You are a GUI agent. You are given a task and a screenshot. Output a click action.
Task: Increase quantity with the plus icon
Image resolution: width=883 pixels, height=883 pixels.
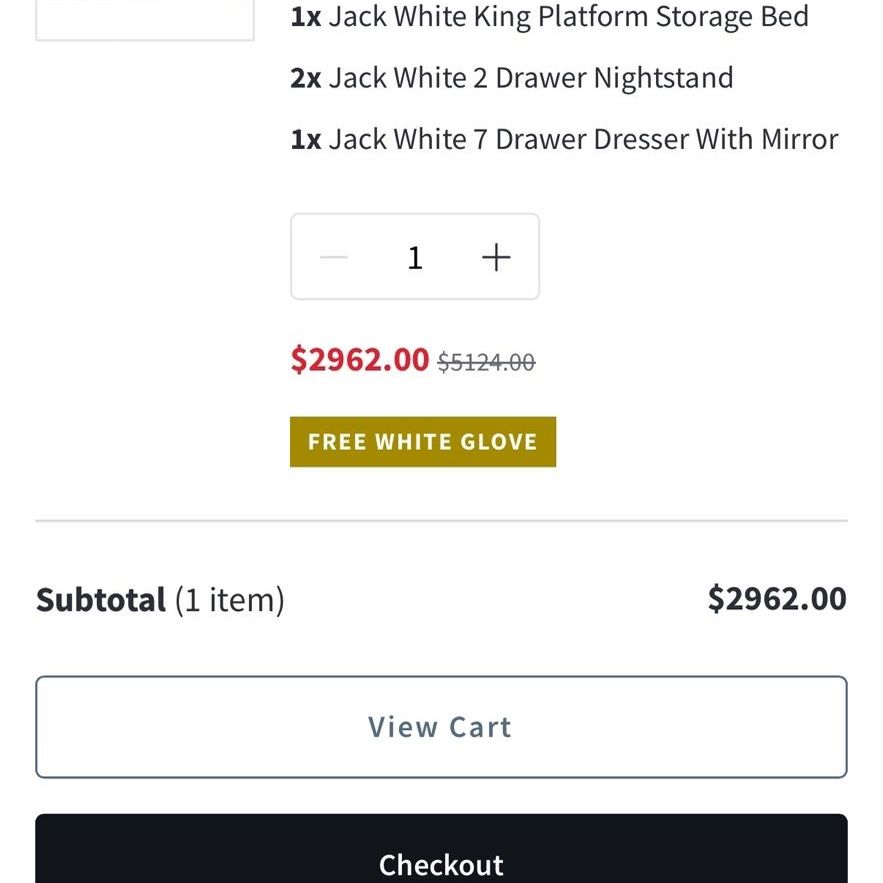496,257
